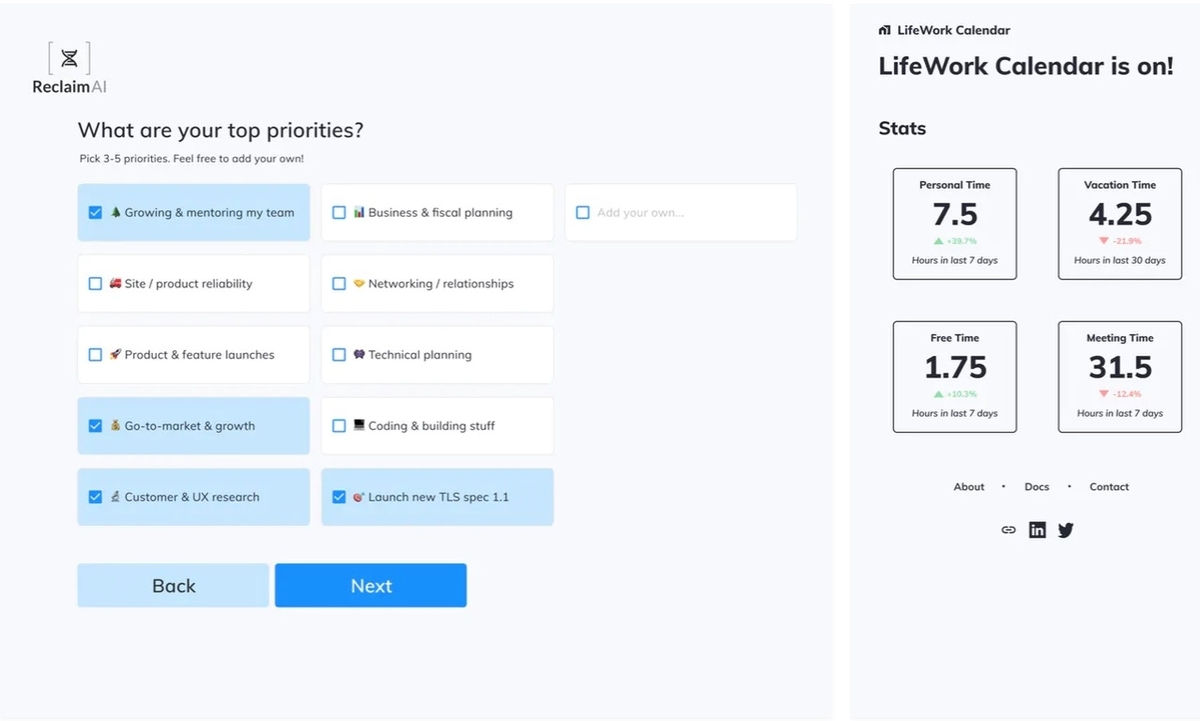Check the Technical planning option

pyautogui.click(x=339, y=355)
